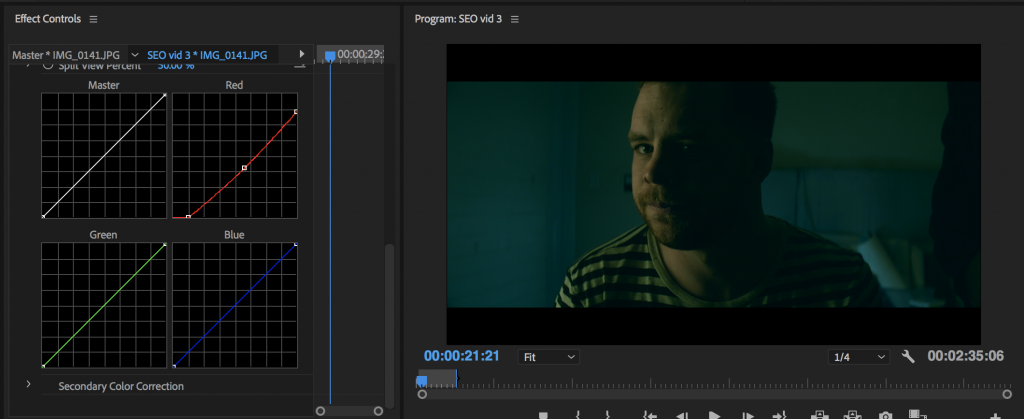Viewport: 1024px width, 419px height.
Task: Select the lower control point on Red curve
Action: [188, 216]
